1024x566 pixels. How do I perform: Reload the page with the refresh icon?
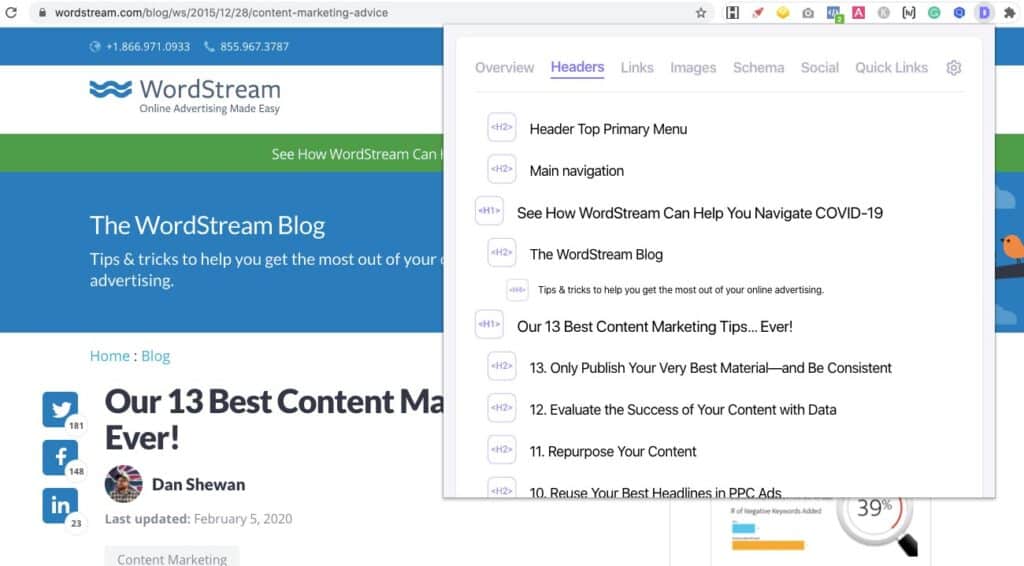pos(10,12)
